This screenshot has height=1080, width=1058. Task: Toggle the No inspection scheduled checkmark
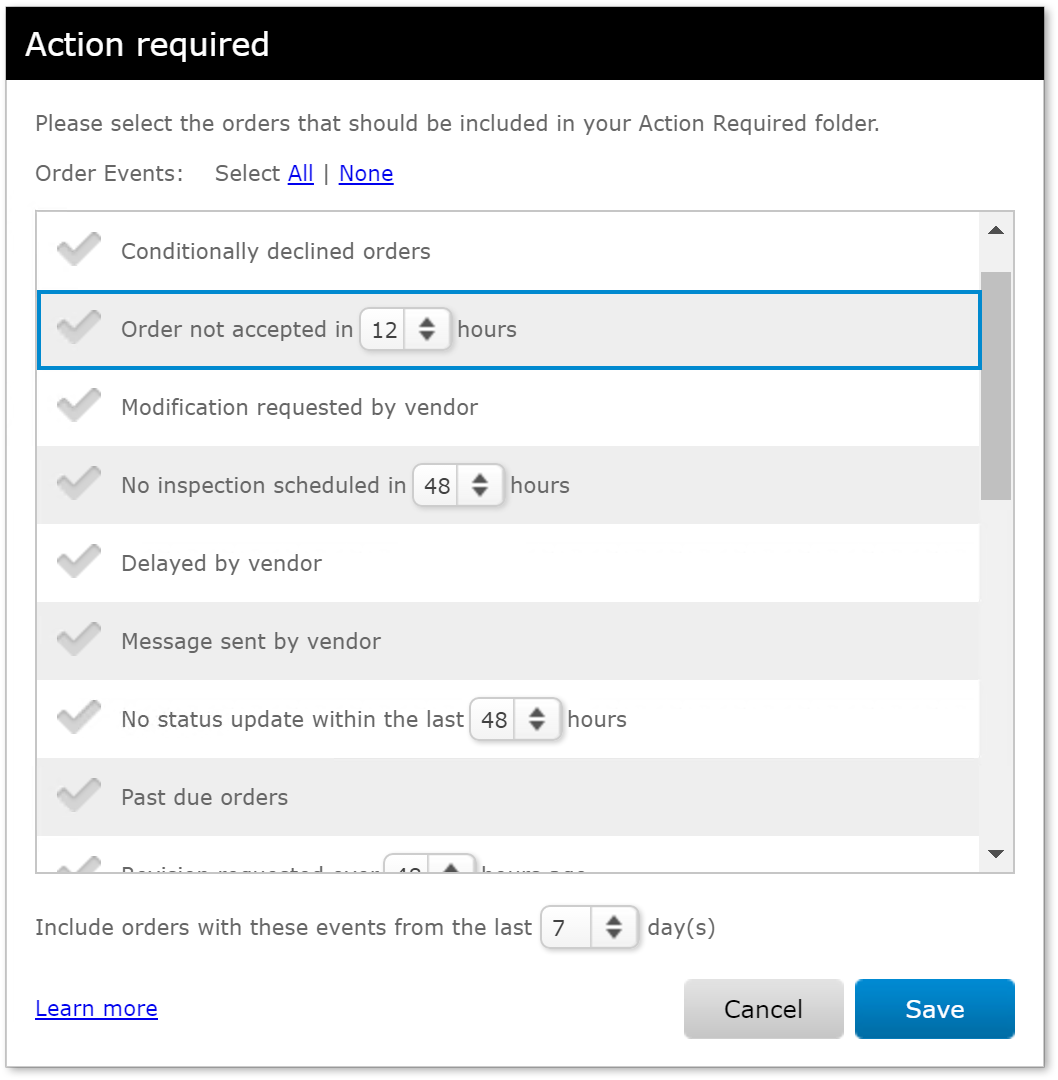79,483
